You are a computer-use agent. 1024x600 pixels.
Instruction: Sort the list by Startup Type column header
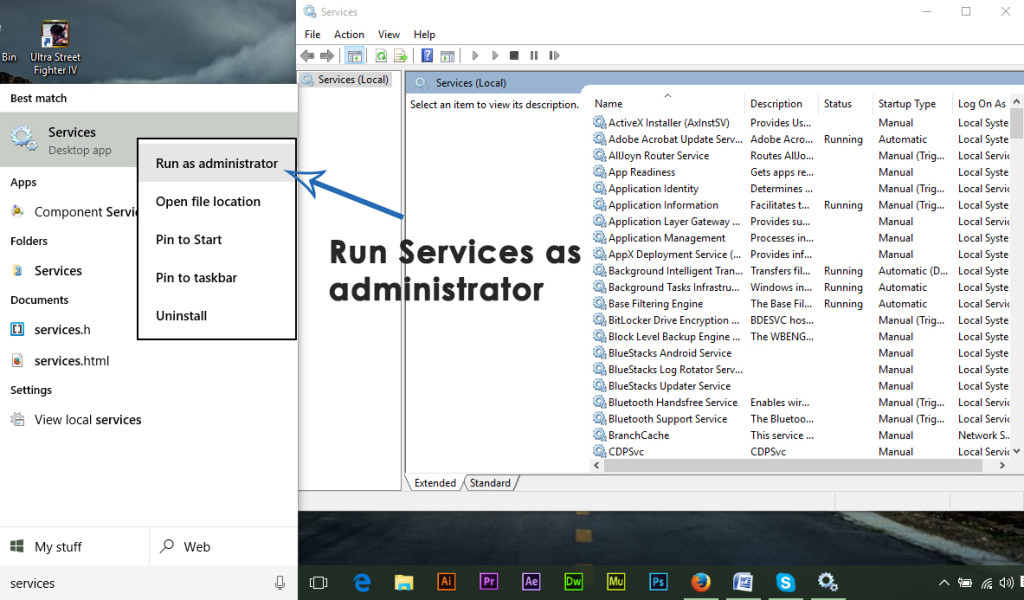pos(906,104)
